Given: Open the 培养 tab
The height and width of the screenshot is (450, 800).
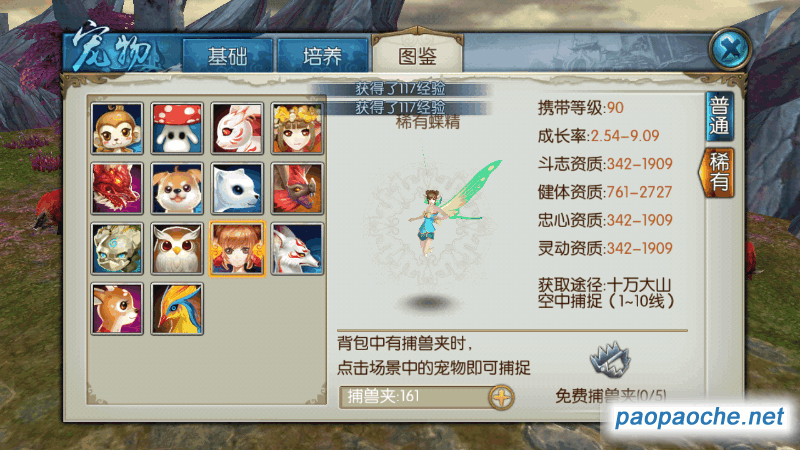Looking at the screenshot, I should pyautogui.click(x=322, y=56).
